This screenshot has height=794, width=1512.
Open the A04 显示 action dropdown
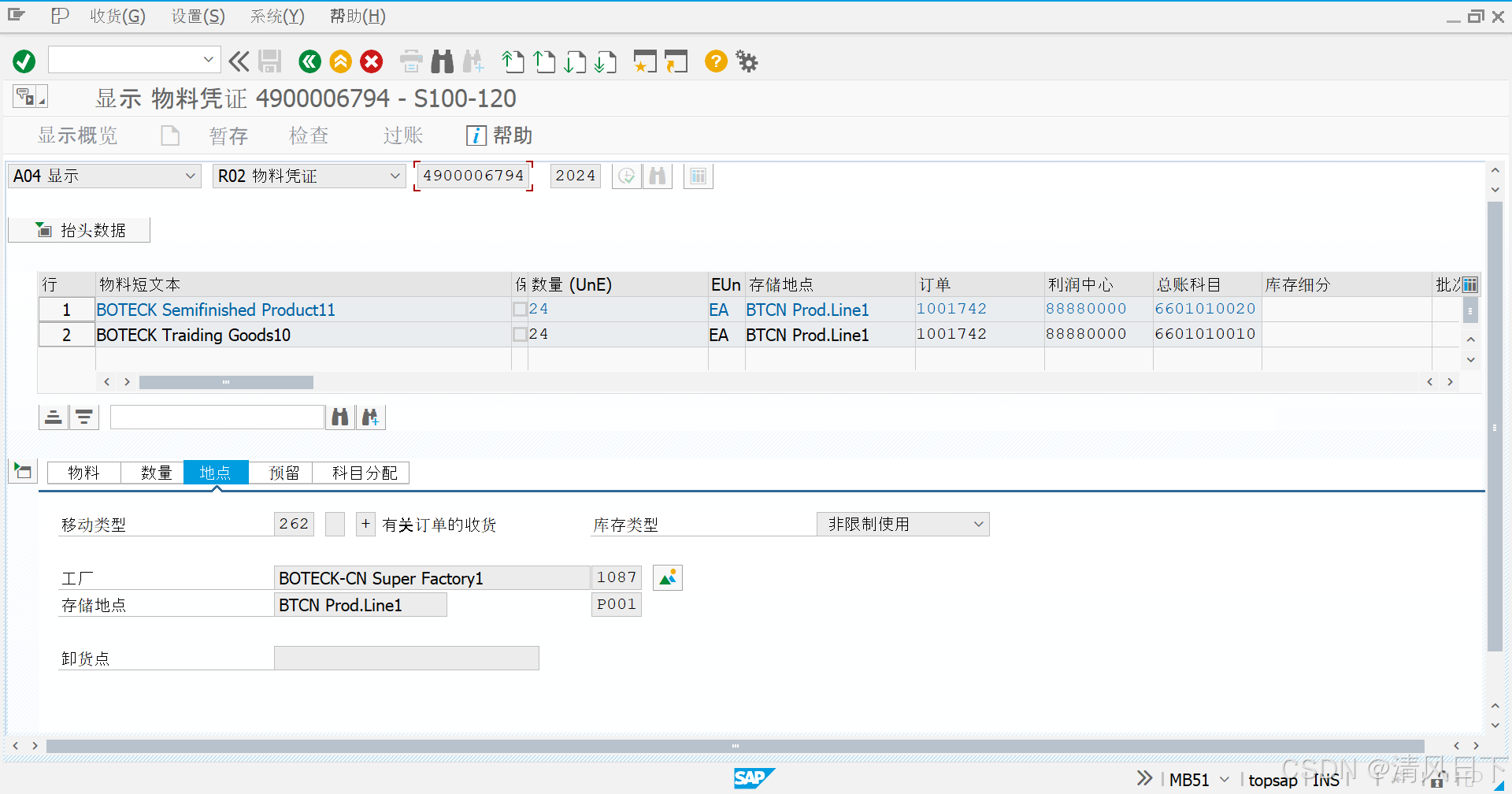point(105,176)
